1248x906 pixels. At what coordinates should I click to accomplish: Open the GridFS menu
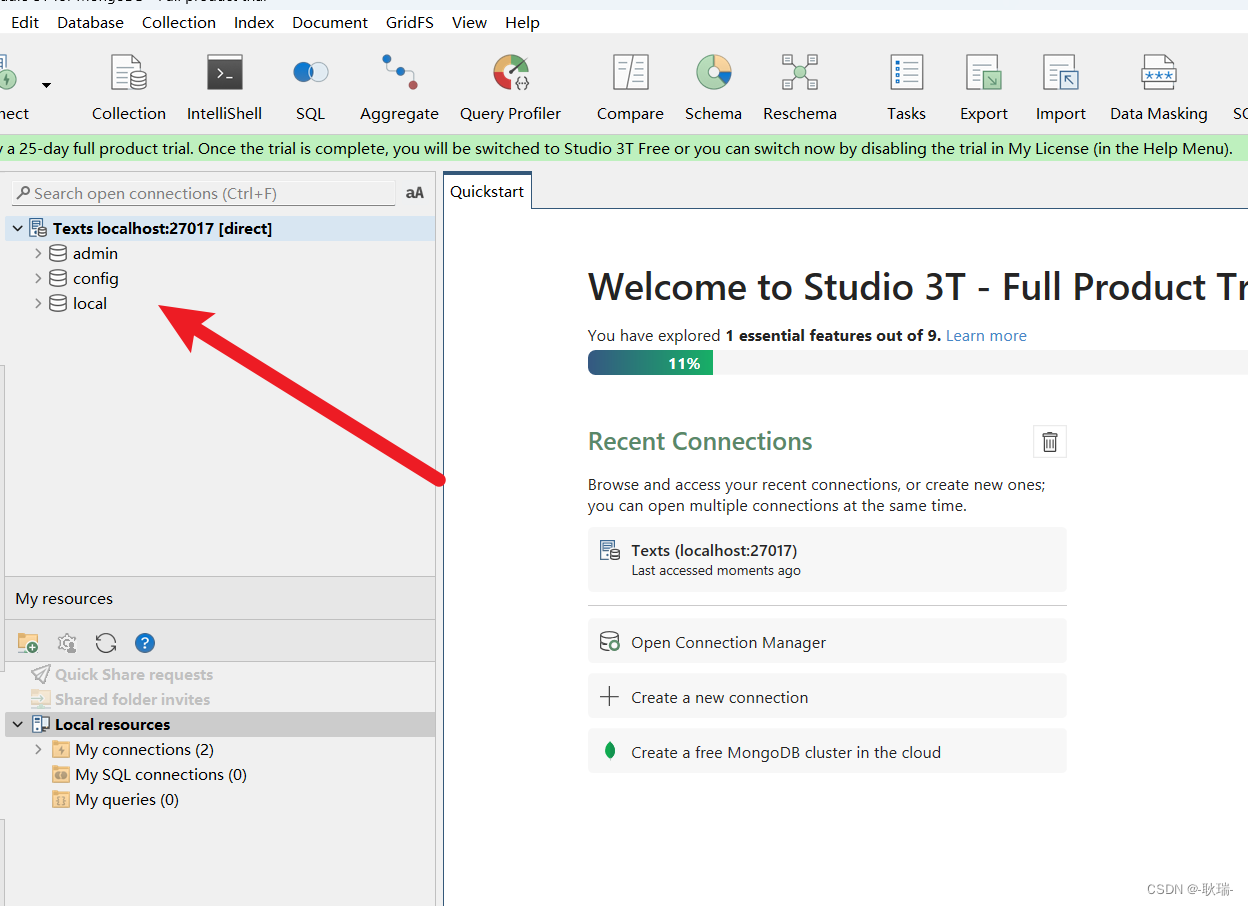[x=410, y=22]
